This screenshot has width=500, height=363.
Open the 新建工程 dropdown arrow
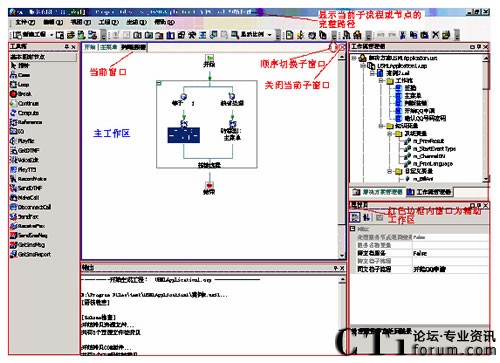click(x=52, y=35)
